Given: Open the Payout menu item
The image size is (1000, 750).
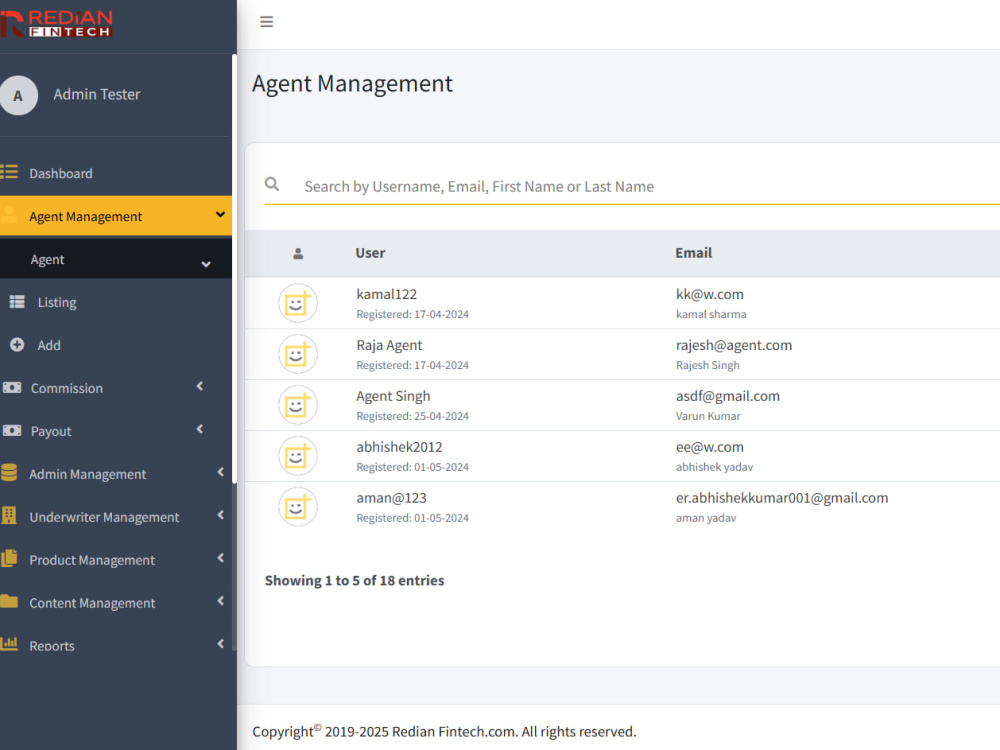Looking at the screenshot, I should [x=116, y=431].
